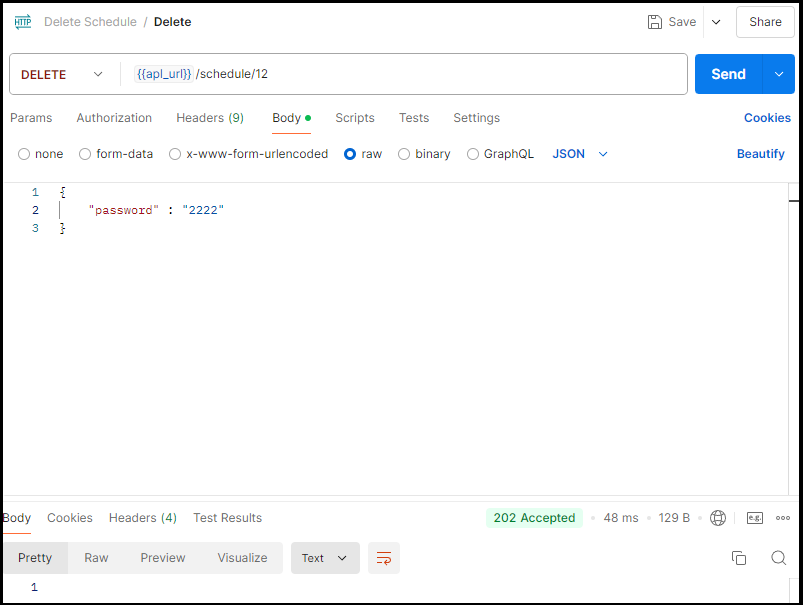Open the Settings tab

[476, 118]
